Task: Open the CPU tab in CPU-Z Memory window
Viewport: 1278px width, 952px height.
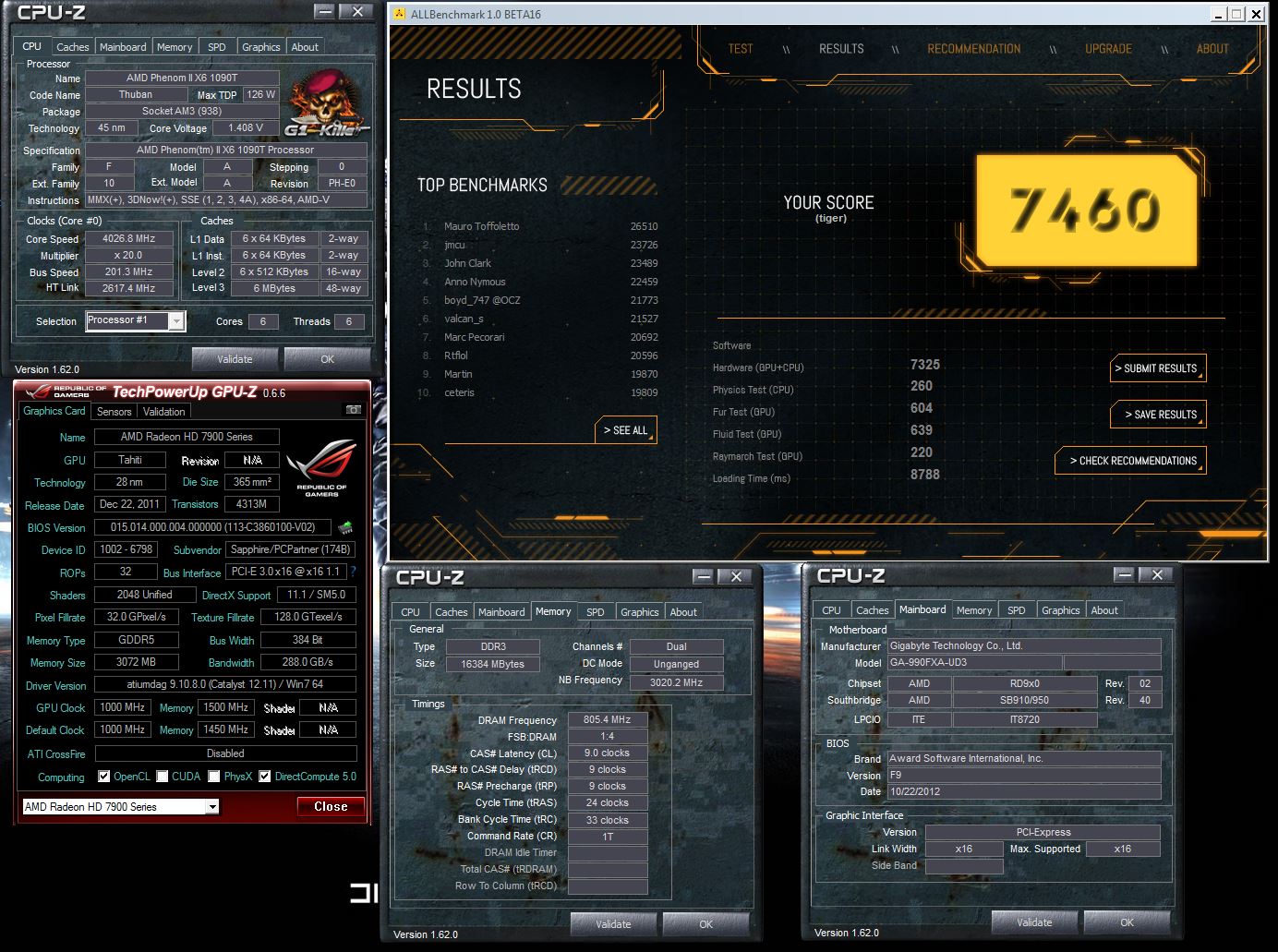Action: tap(410, 612)
